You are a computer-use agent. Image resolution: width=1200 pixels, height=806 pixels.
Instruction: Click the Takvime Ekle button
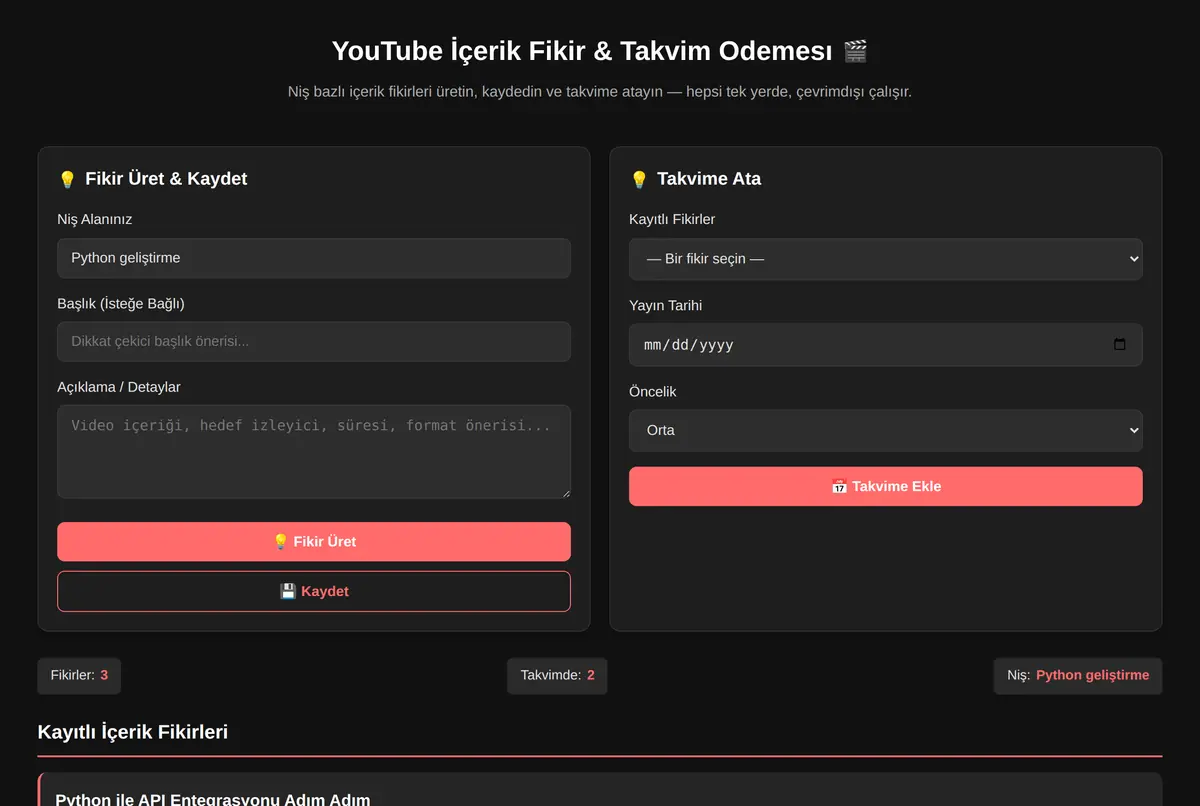(x=886, y=486)
